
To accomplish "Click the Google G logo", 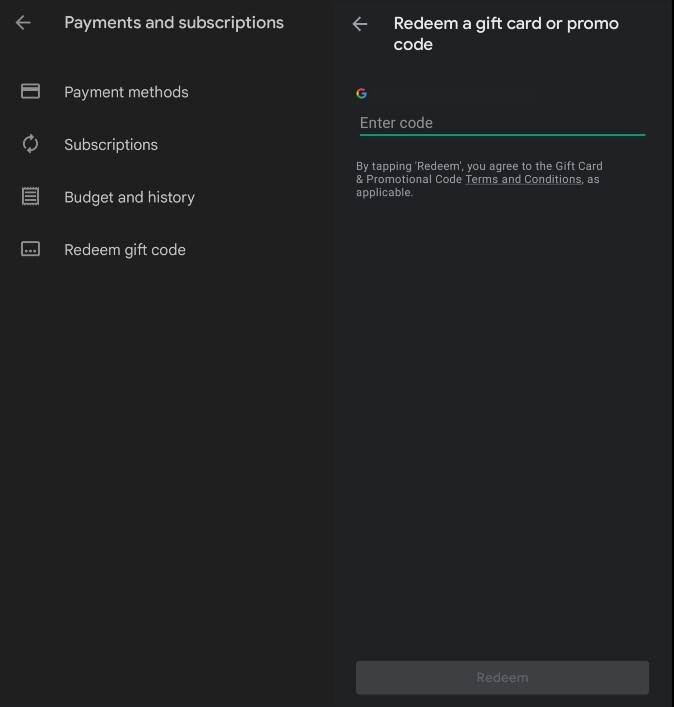I will pyautogui.click(x=362, y=93).
